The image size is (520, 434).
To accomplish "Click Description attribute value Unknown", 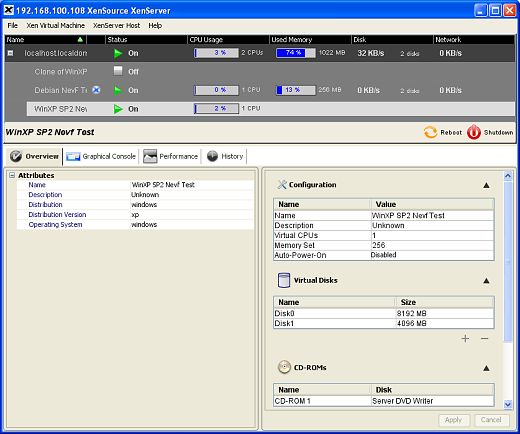I will point(145,195).
